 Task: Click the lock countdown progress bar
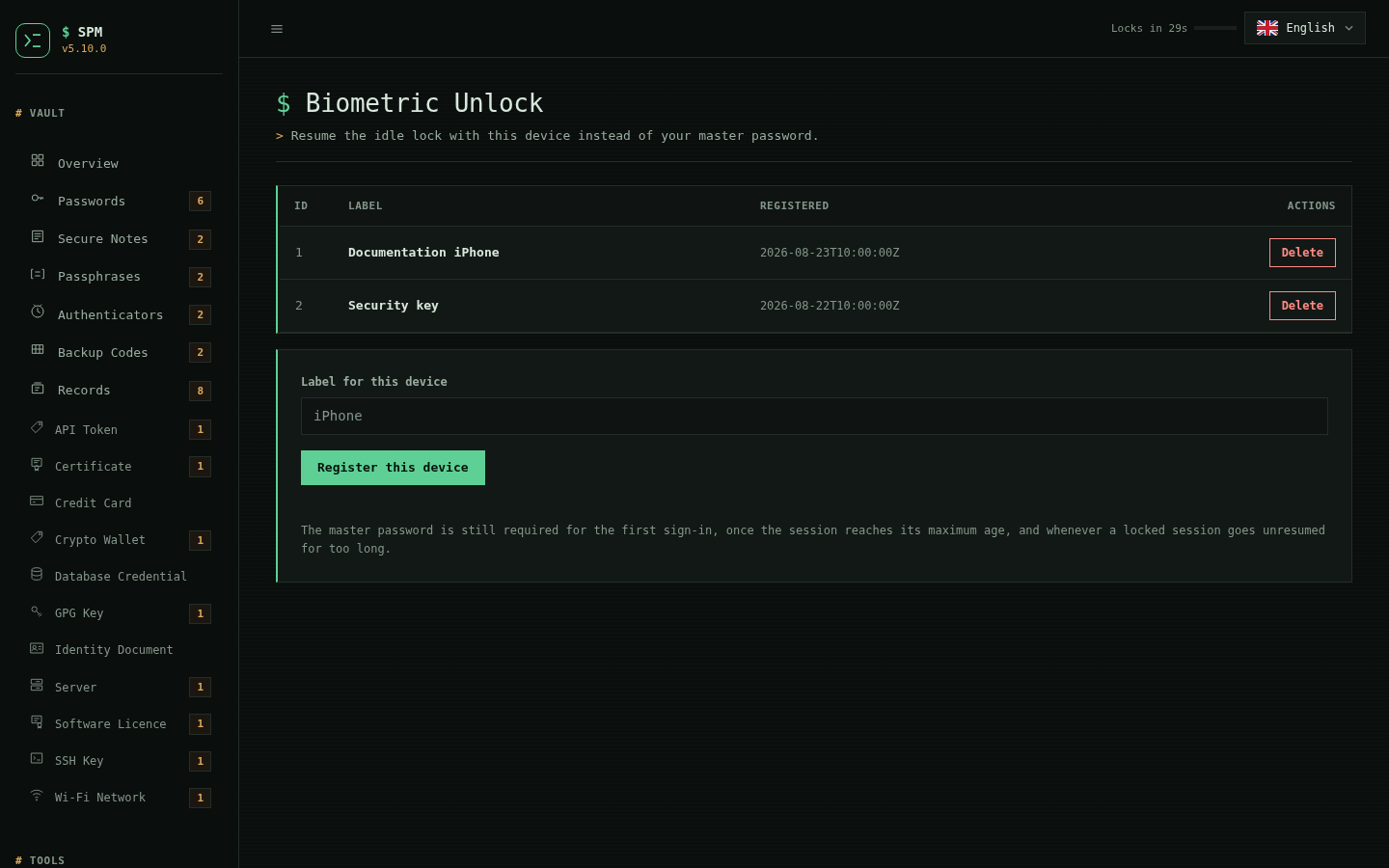coord(1215,28)
